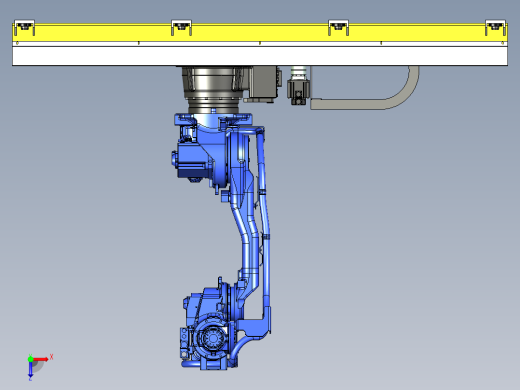The width and height of the screenshot is (520, 390).
Task: Select the white lower gantry beam
Action: [x=260, y=56]
